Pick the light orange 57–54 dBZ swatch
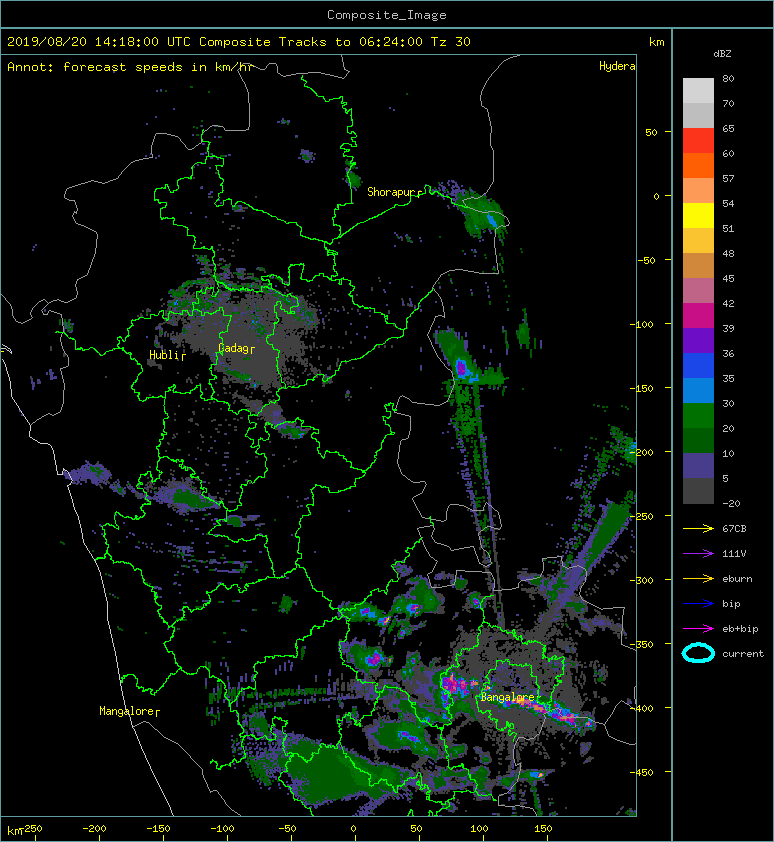774x842 pixels. pyautogui.click(x=698, y=191)
